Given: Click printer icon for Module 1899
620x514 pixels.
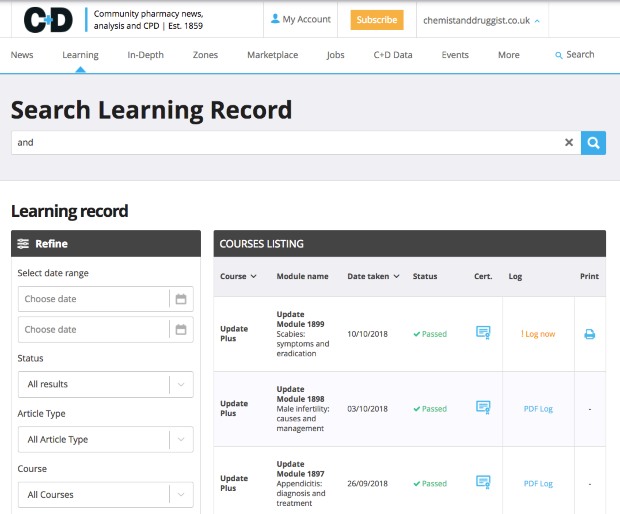Looking at the screenshot, I should (x=590, y=334).
